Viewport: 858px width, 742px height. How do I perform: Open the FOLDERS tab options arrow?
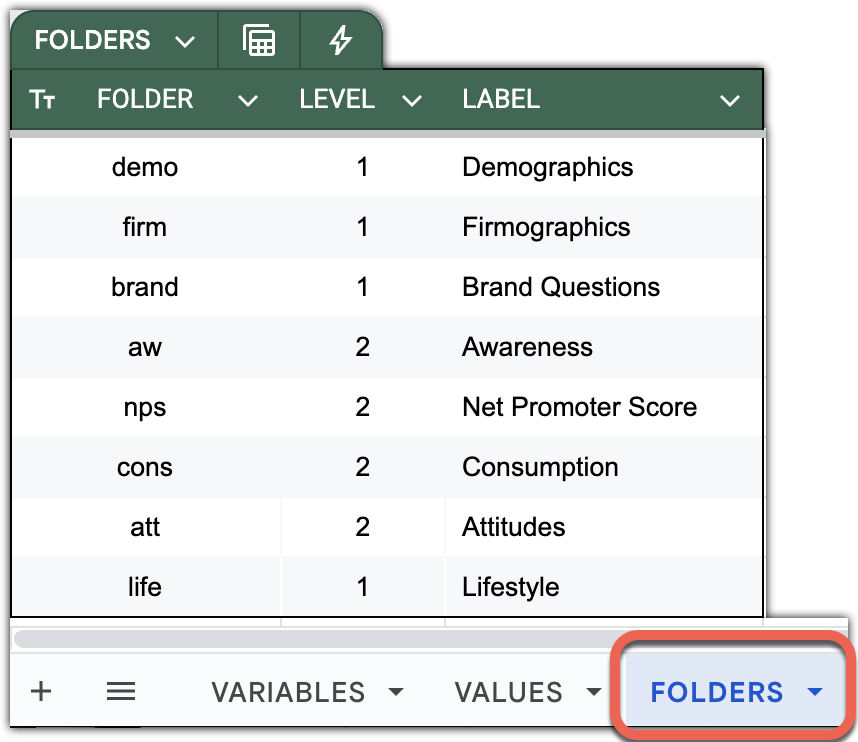(x=815, y=692)
